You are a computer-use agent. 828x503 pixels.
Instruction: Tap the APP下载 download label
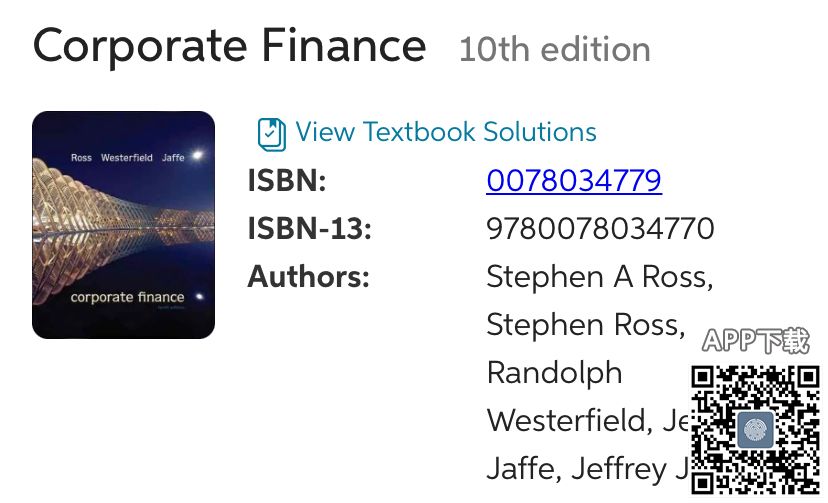(x=756, y=341)
